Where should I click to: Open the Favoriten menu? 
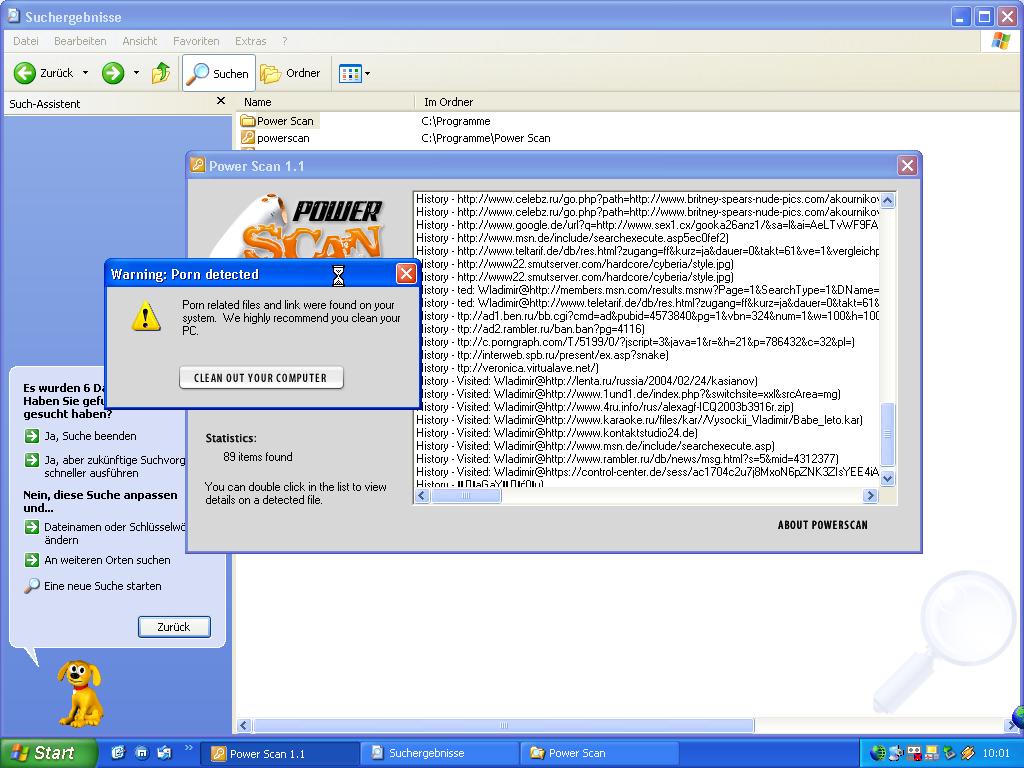pos(196,41)
